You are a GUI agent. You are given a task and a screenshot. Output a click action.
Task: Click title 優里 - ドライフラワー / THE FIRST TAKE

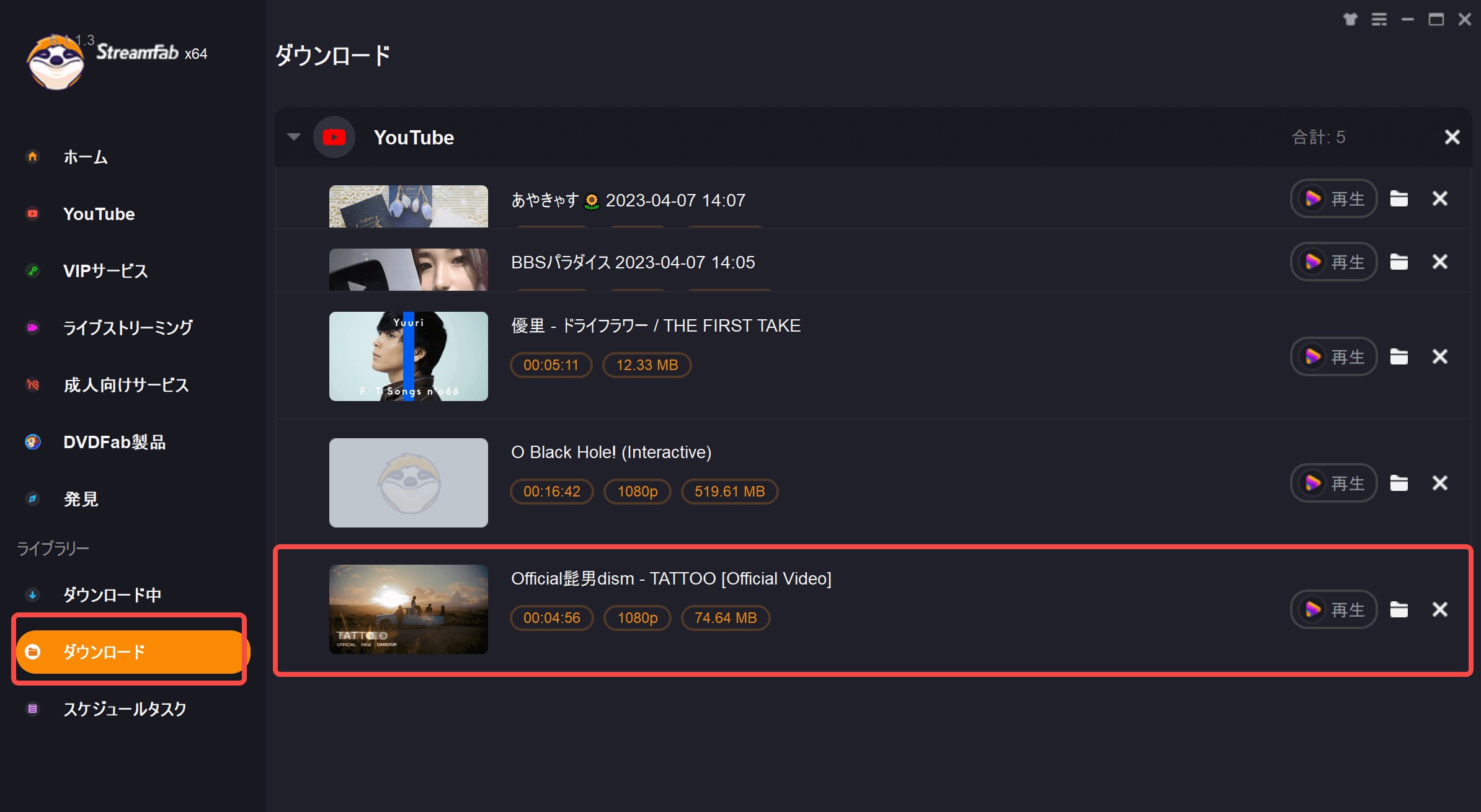pos(656,325)
